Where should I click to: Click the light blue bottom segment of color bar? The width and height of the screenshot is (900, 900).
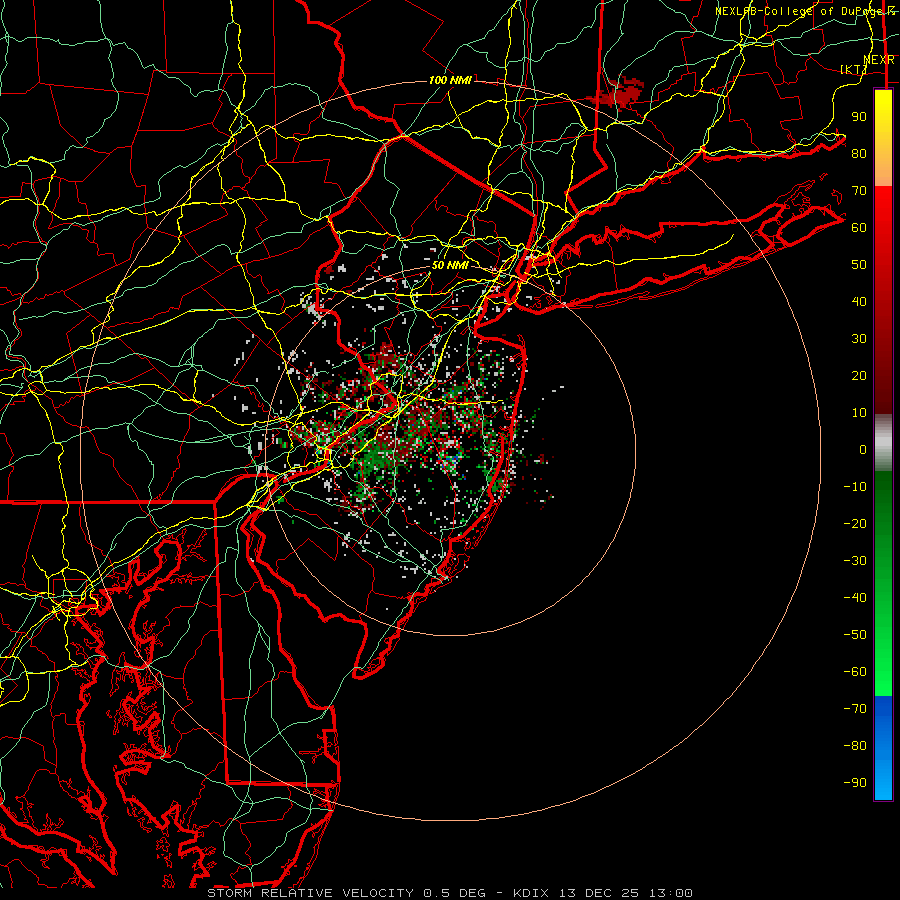[x=883, y=778]
